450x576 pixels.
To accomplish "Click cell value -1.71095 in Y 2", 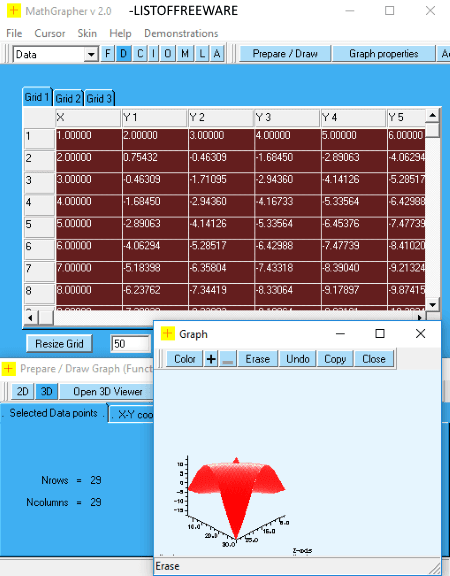I will (x=221, y=183).
